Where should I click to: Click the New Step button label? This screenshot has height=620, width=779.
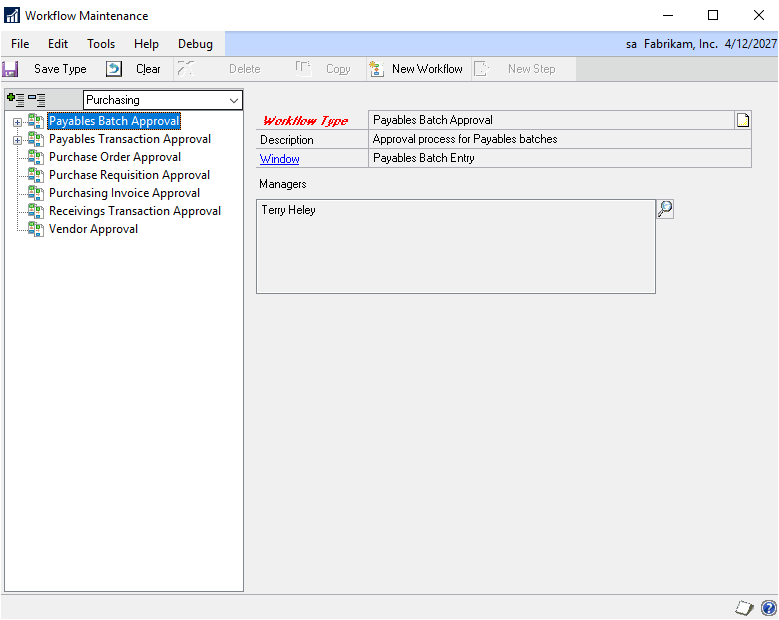(531, 69)
